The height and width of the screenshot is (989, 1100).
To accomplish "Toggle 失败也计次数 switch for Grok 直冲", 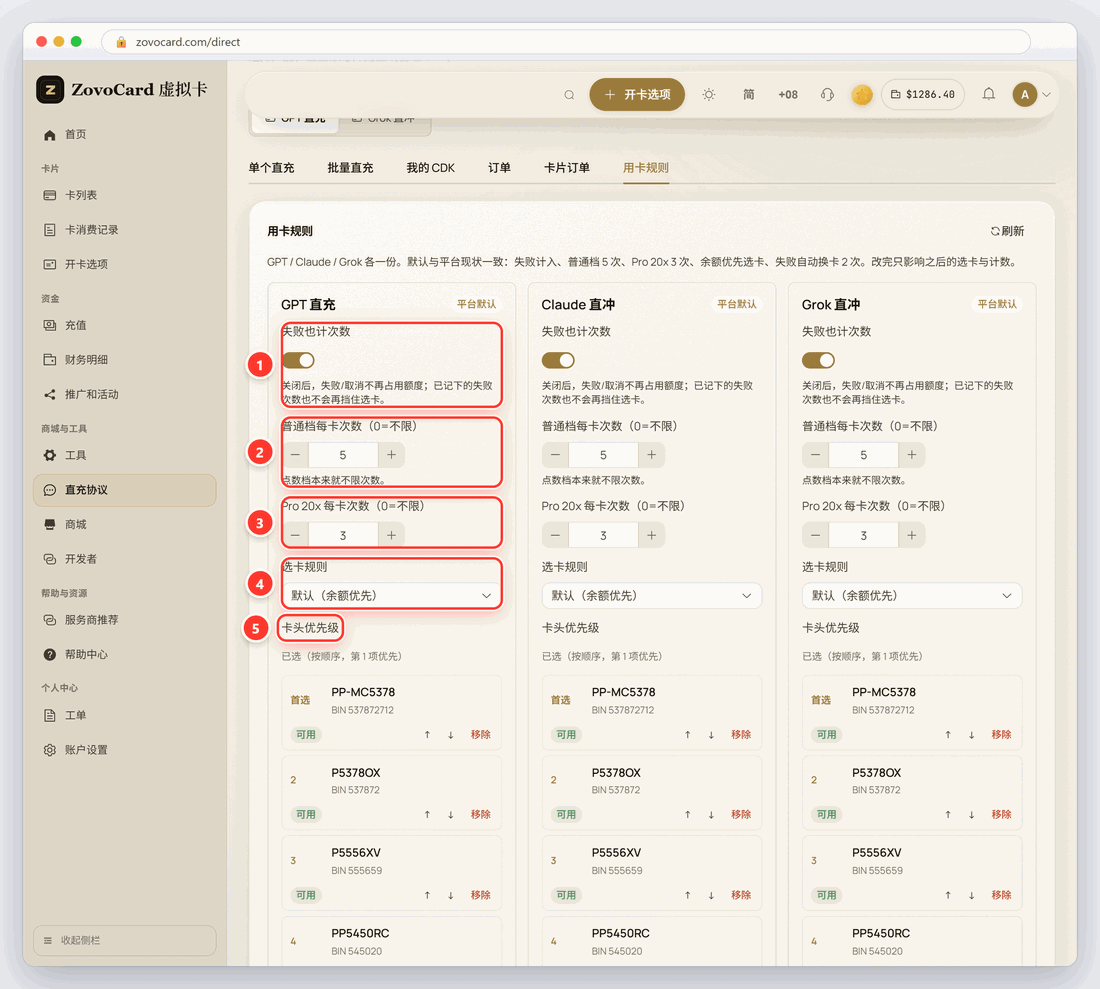I will pyautogui.click(x=819, y=361).
